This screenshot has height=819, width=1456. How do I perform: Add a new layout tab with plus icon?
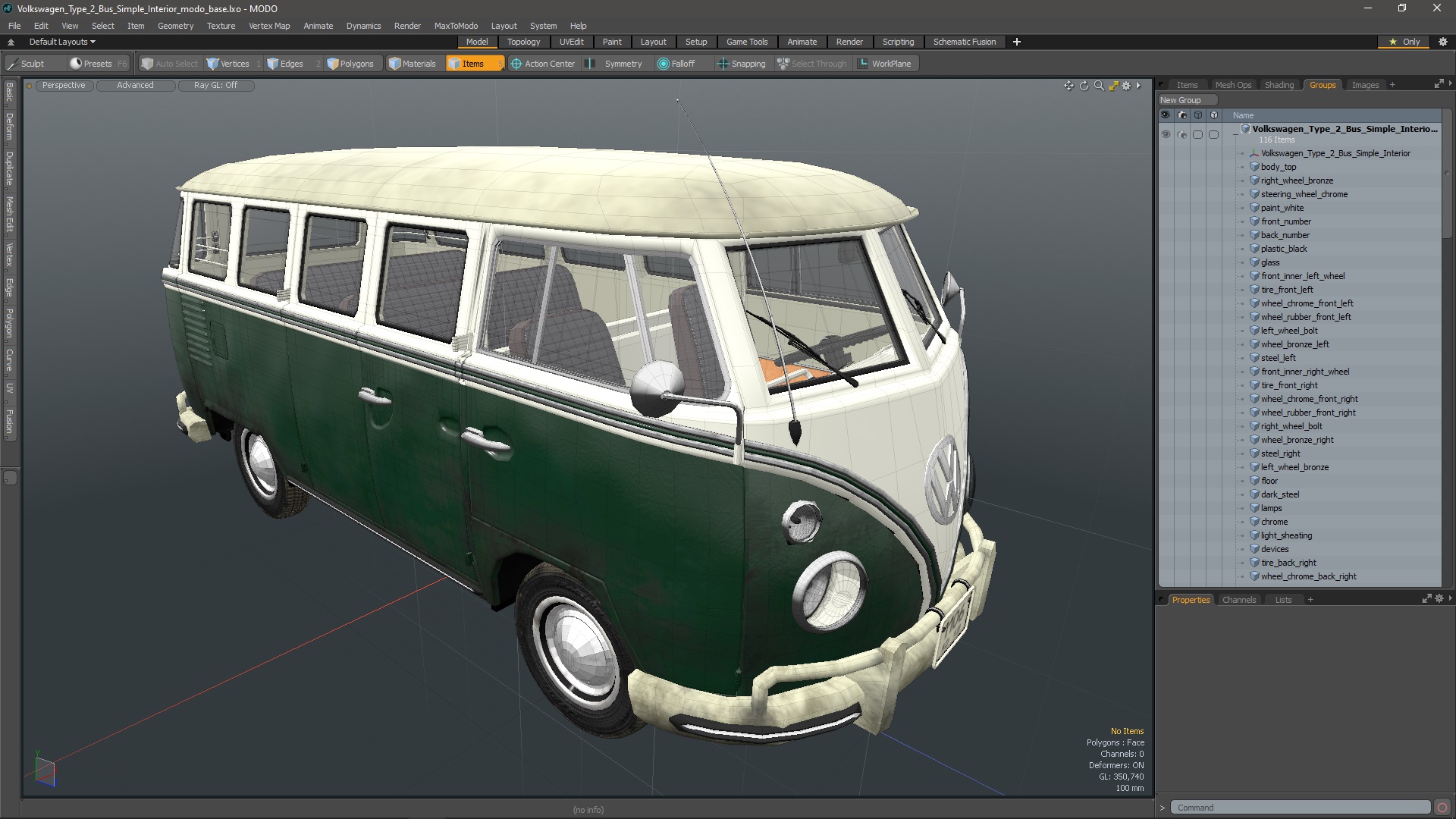(x=1017, y=42)
